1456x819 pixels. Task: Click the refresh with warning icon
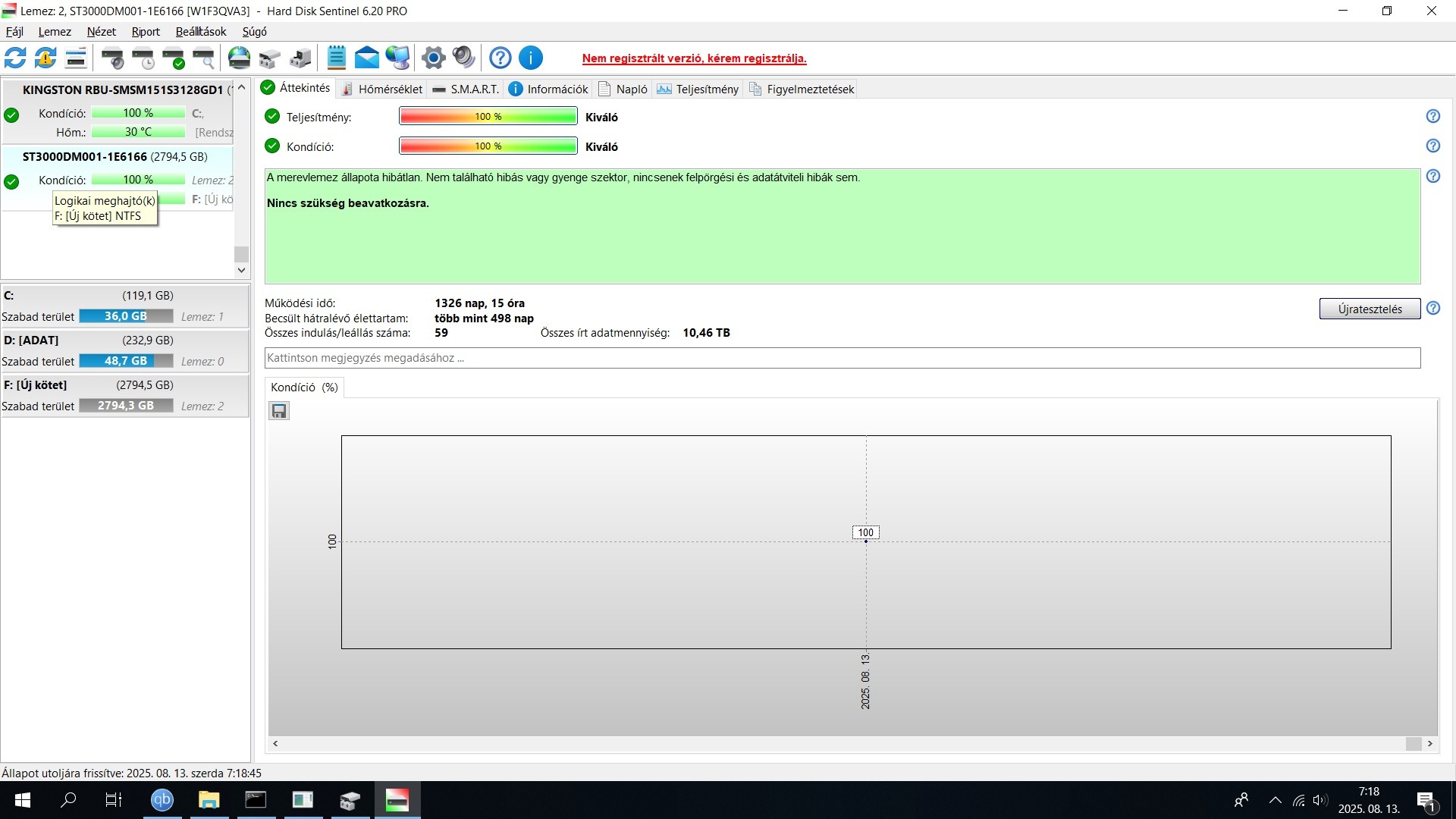[x=45, y=58]
